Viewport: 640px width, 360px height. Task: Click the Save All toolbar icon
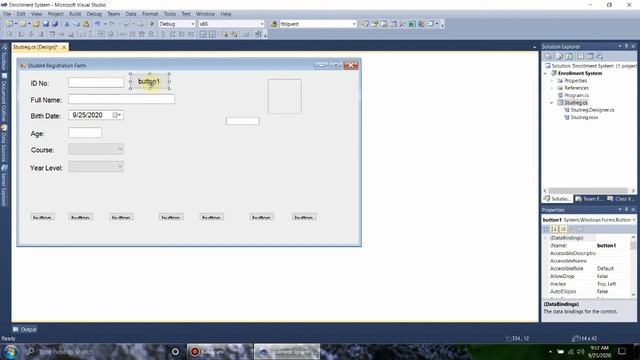coord(55,24)
